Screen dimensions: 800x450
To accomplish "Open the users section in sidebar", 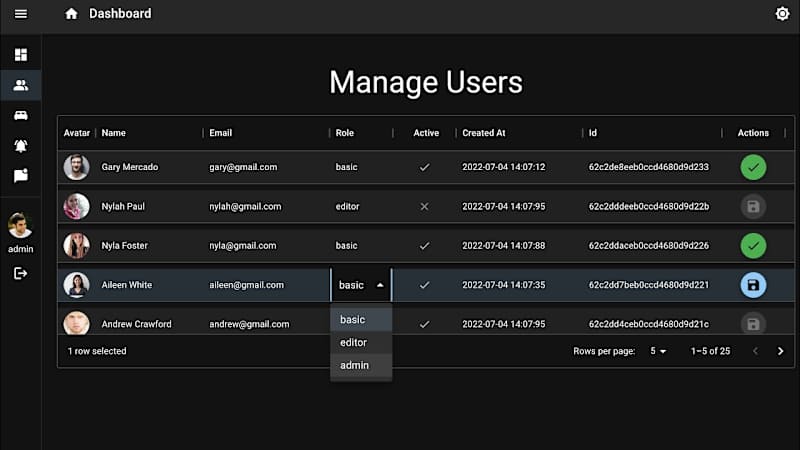I will 21,85.
